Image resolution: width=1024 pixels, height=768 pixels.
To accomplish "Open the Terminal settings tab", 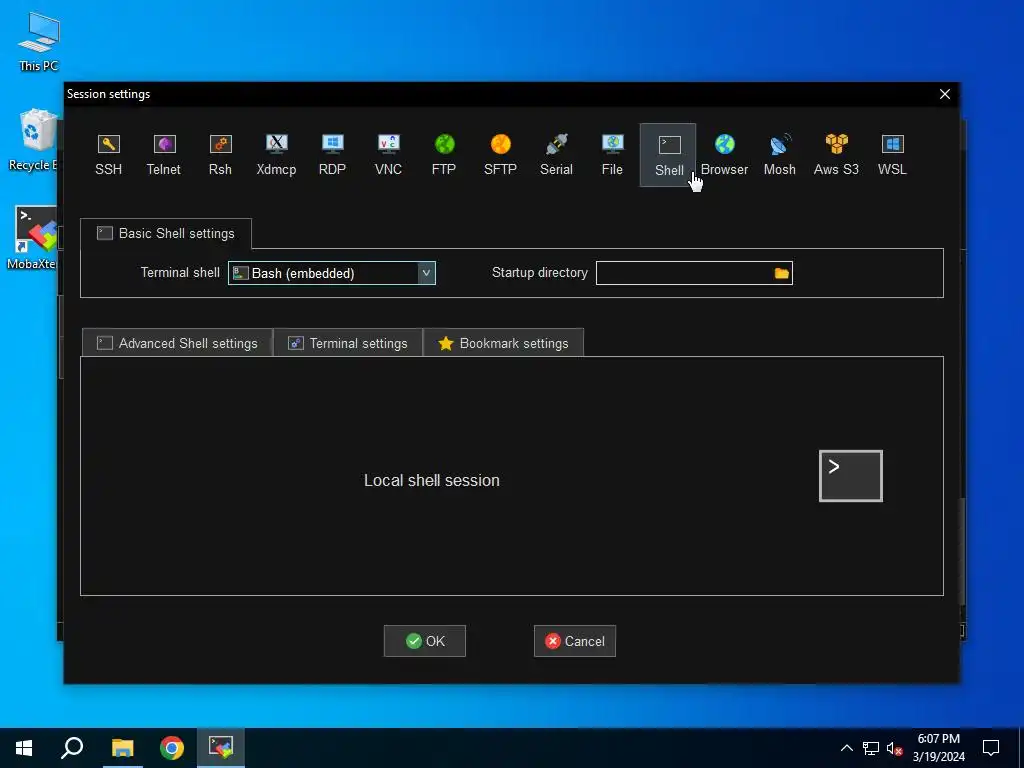I will click(348, 344).
